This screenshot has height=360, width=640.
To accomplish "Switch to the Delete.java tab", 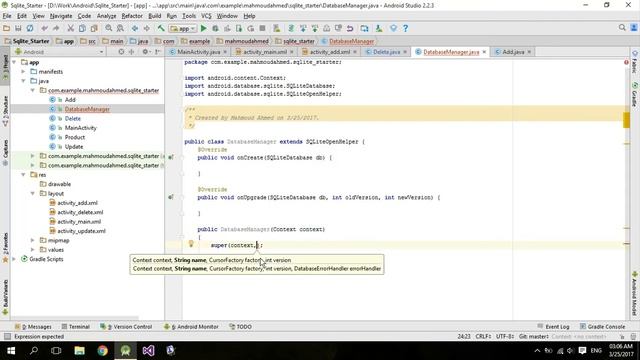I will (386, 52).
